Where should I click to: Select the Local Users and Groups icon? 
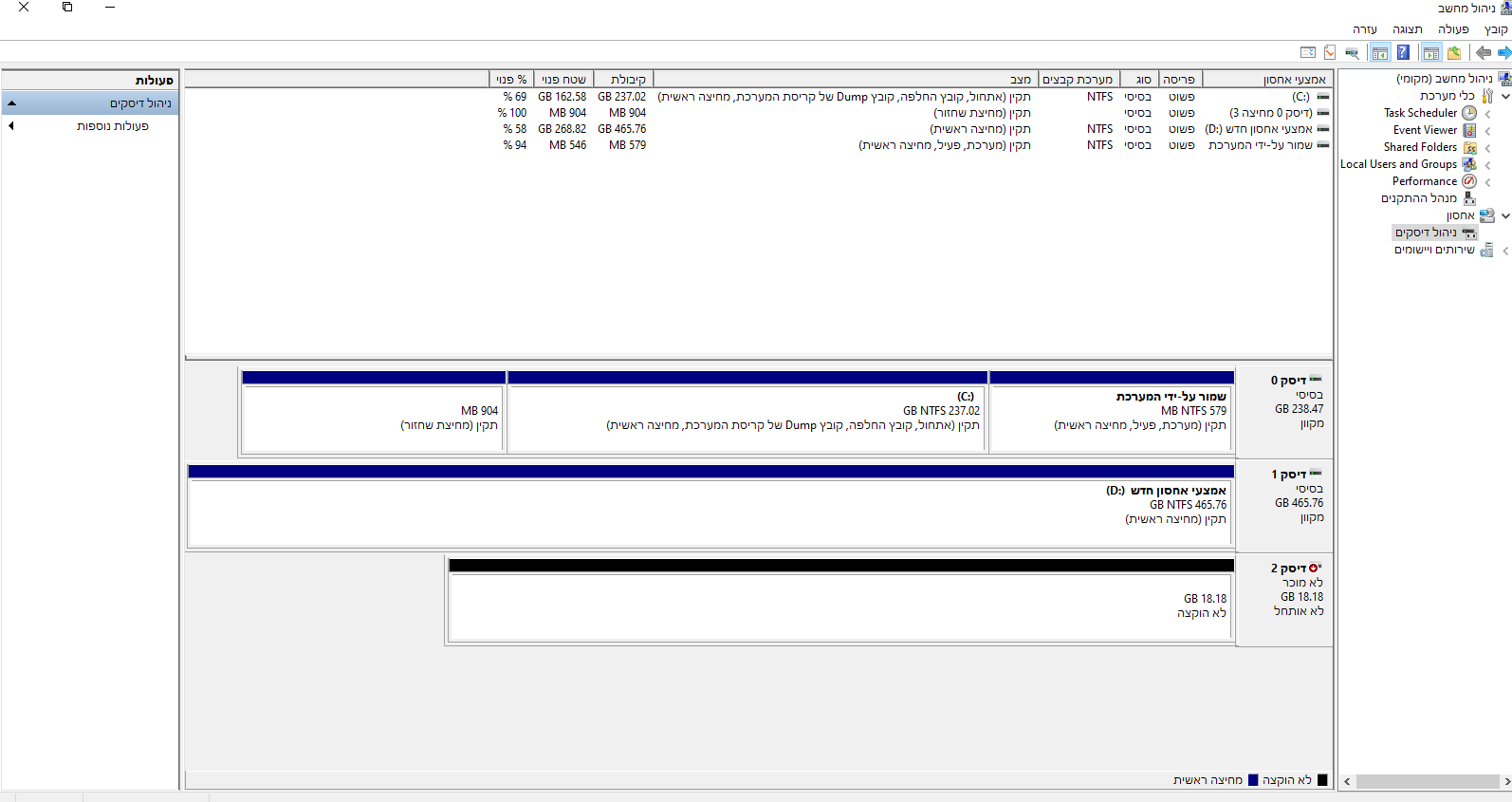[x=1469, y=164]
